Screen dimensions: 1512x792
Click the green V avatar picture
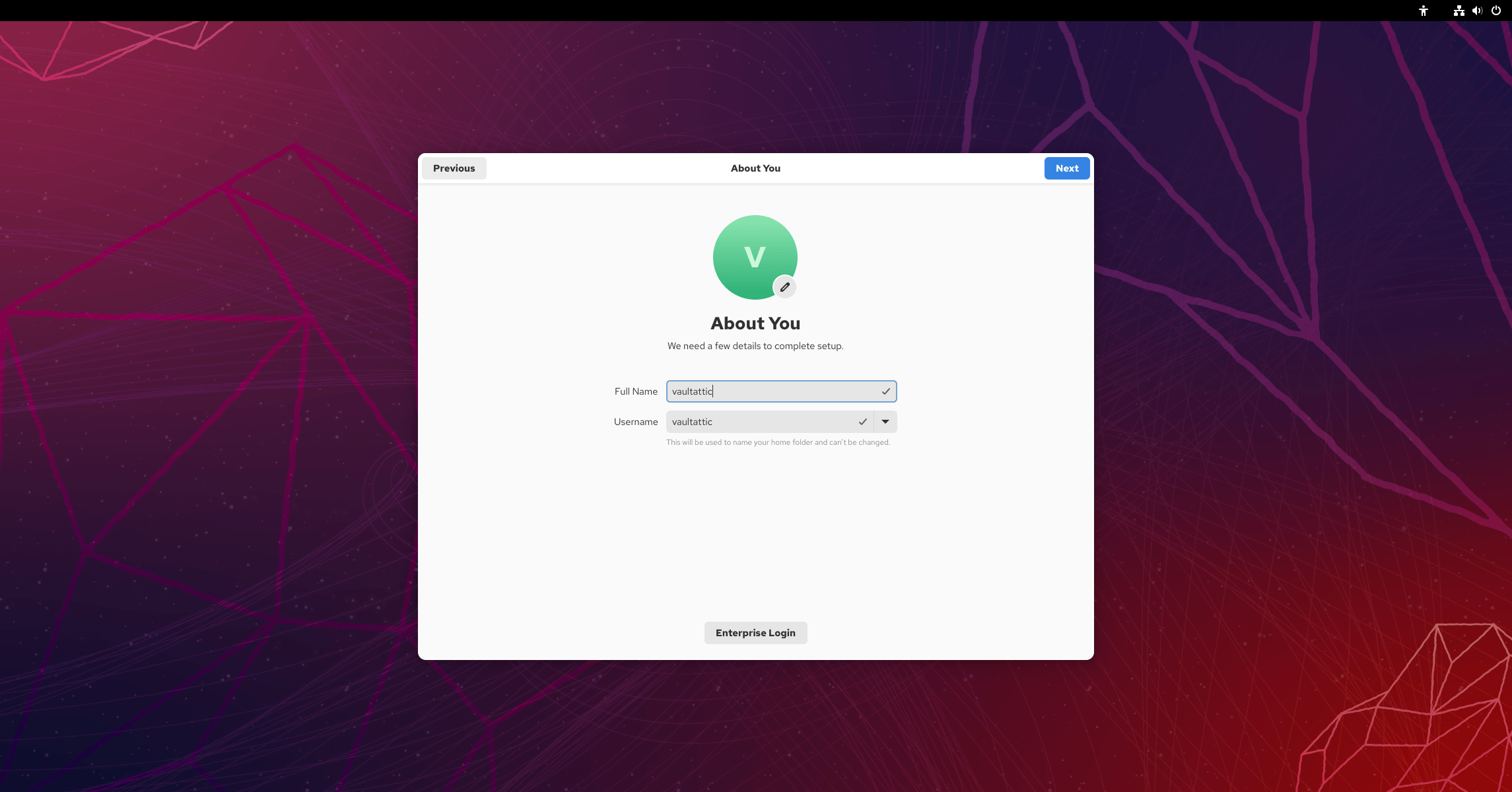(755, 257)
